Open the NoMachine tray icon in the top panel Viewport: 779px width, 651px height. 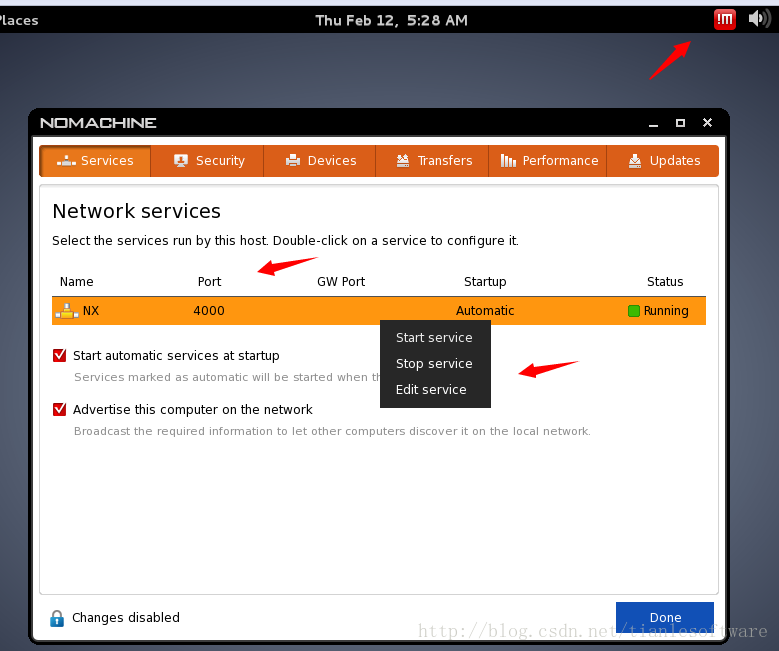(x=724, y=20)
